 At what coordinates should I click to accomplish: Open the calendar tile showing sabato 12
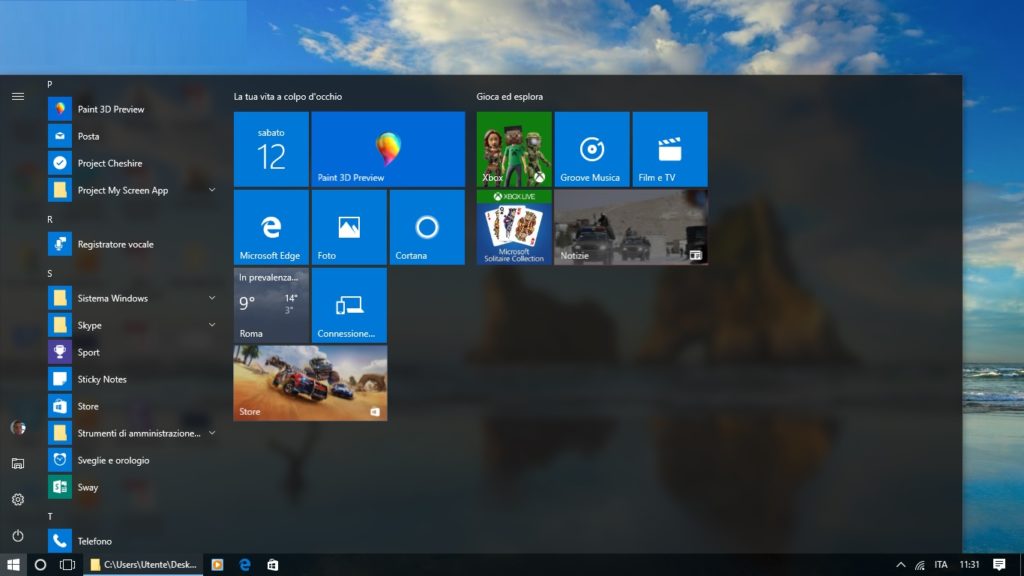click(x=271, y=149)
